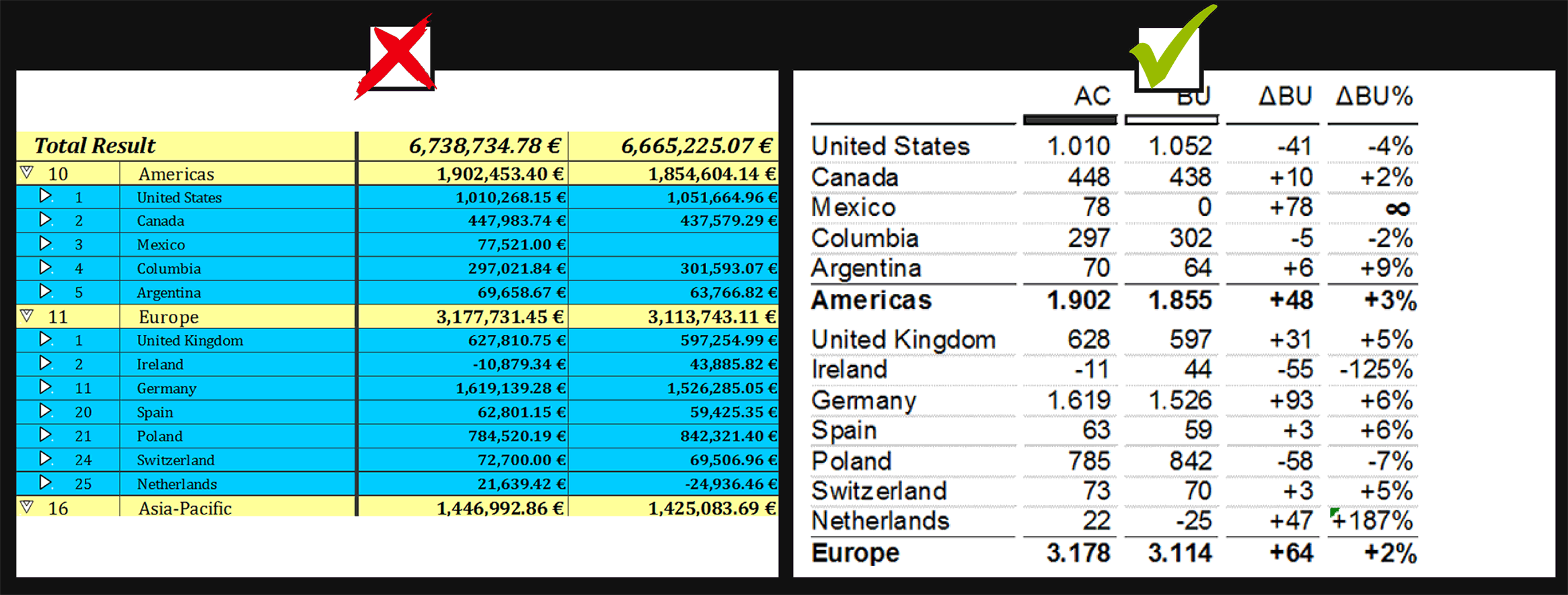This screenshot has height=595, width=1568.
Task: Click United Kingdom value 627,810.75 €
Action: click(517, 341)
